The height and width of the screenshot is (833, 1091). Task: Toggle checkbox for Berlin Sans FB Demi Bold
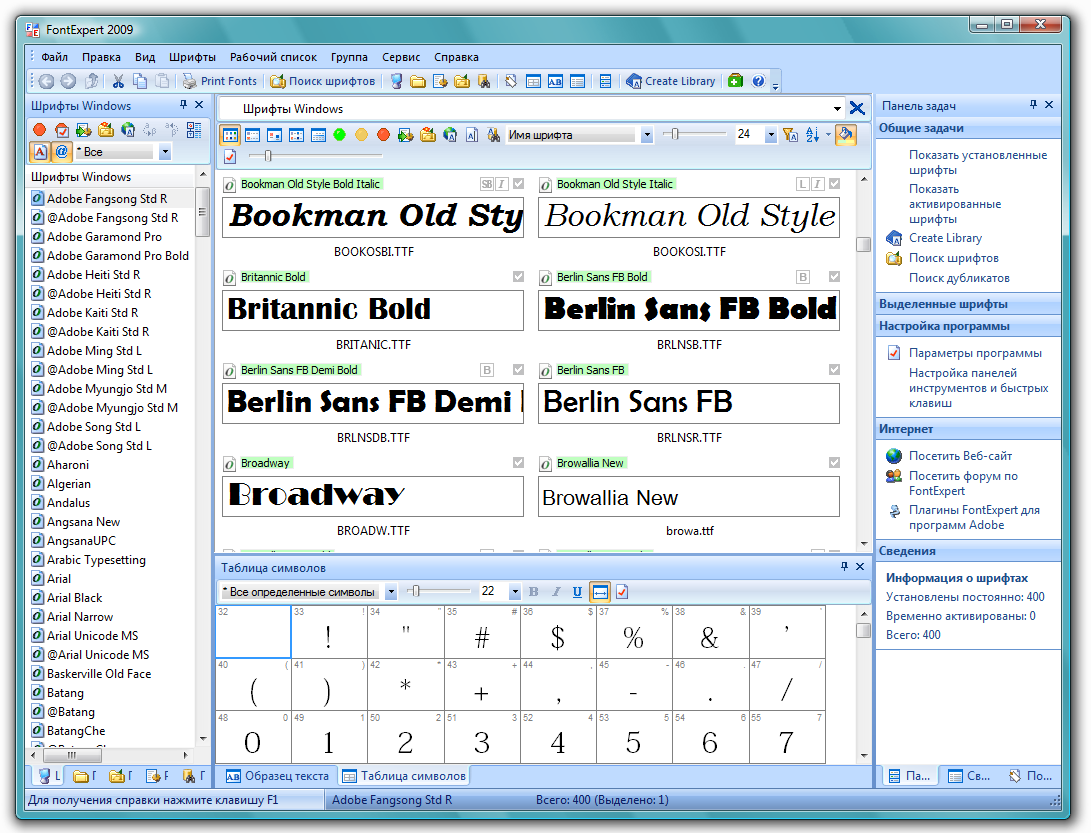[x=518, y=370]
